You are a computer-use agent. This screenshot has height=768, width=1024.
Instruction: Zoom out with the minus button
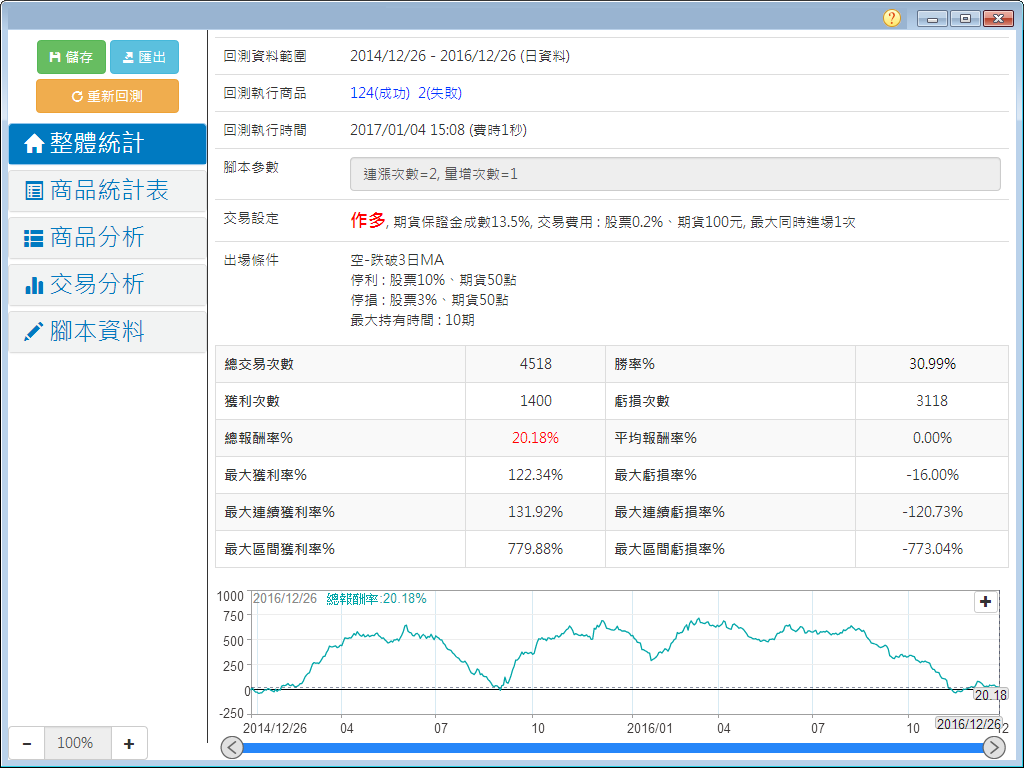pos(27,743)
